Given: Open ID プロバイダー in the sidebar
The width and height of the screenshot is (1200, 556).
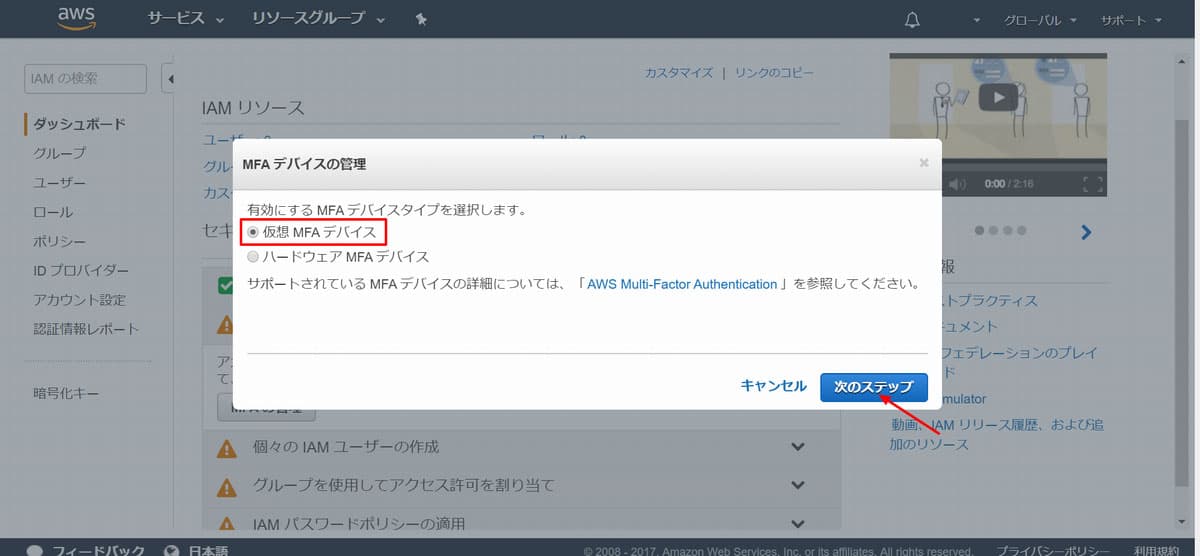Looking at the screenshot, I should pos(81,270).
